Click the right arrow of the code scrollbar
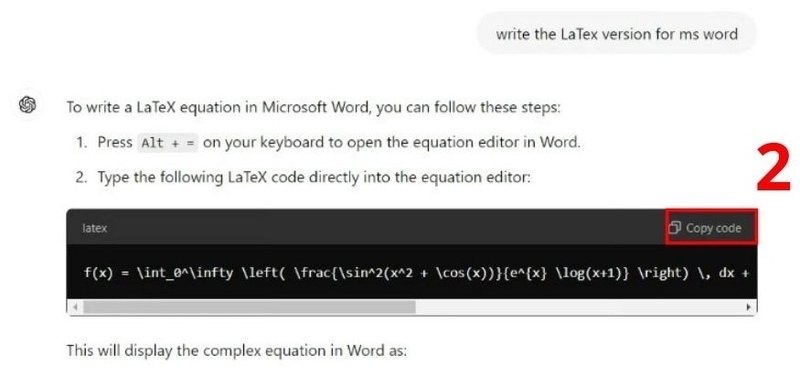The height and width of the screenshot is (377, 800). pyautogui.click(x=748, y=307)
